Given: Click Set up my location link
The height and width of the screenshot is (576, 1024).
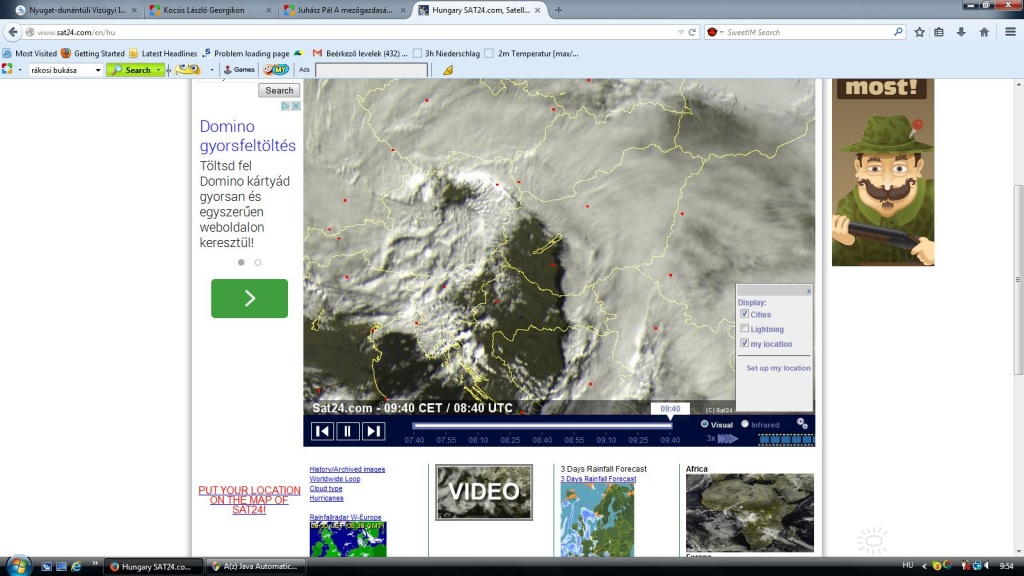Looking at the screenshot, I should 778,368.
